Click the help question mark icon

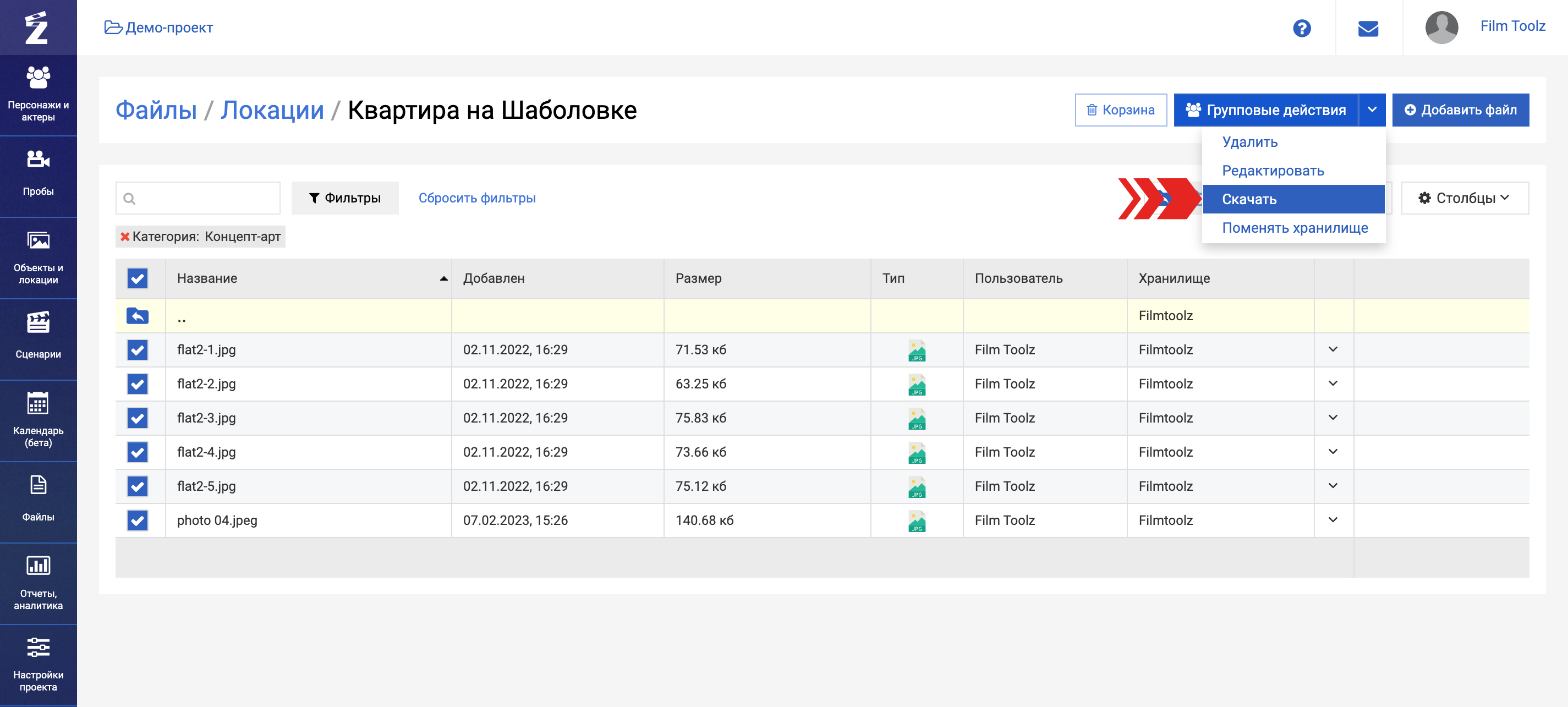point(1301,28)
